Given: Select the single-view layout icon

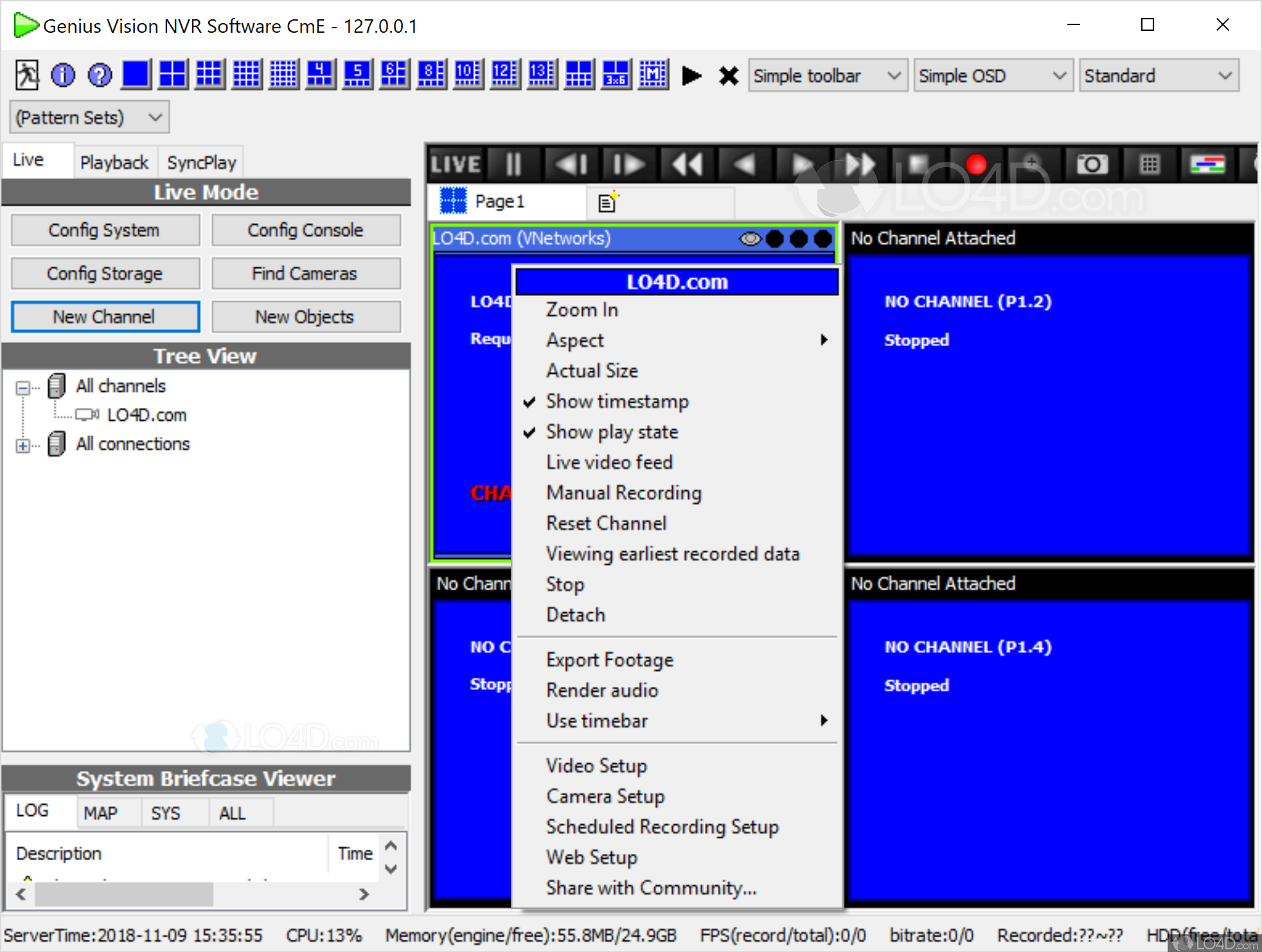Looking at the screenshot, I should [x=136, y=75].
